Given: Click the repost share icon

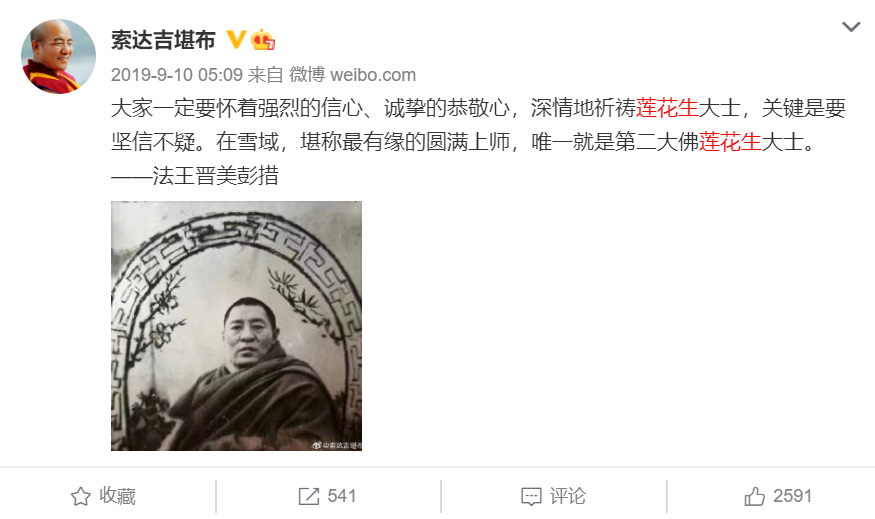Looking at the screenshot, I should click(x=309, y=496).
